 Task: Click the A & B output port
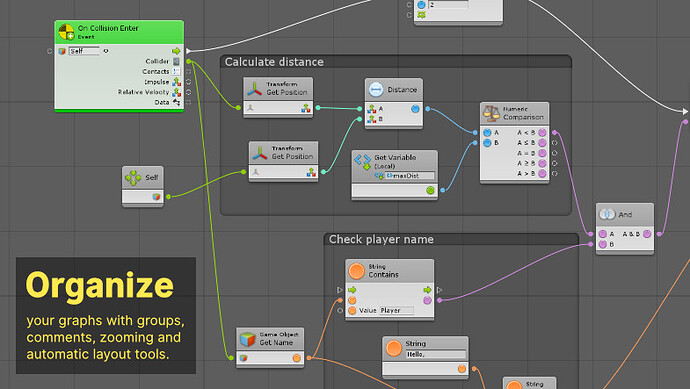pos(646,234)
